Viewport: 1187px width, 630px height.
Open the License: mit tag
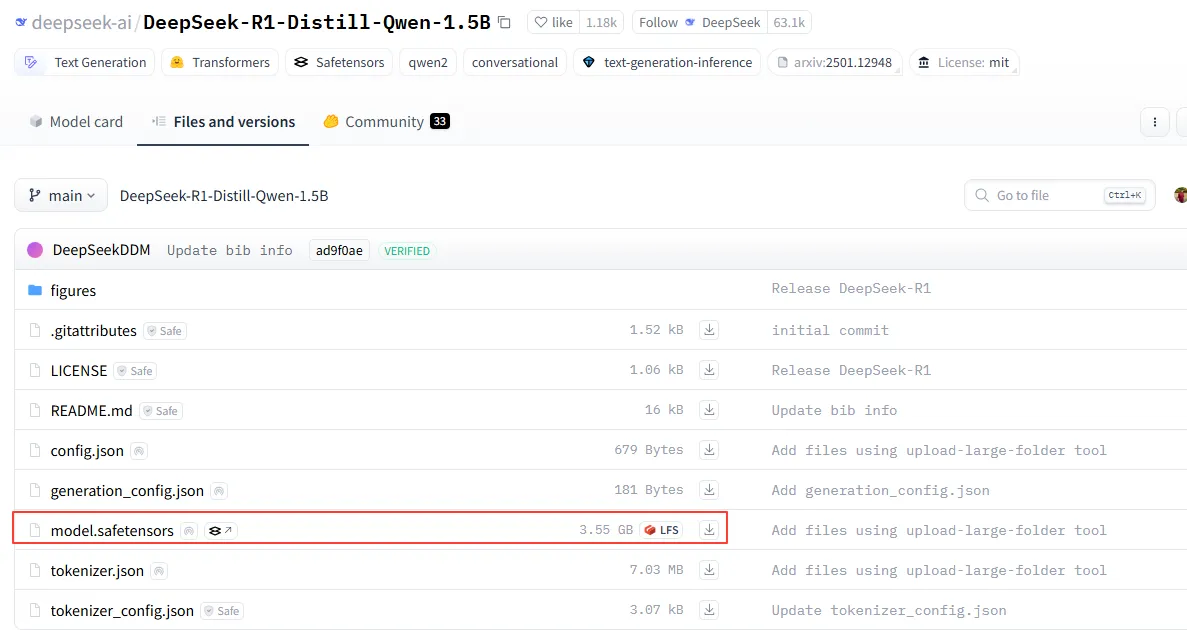[964, 62]
